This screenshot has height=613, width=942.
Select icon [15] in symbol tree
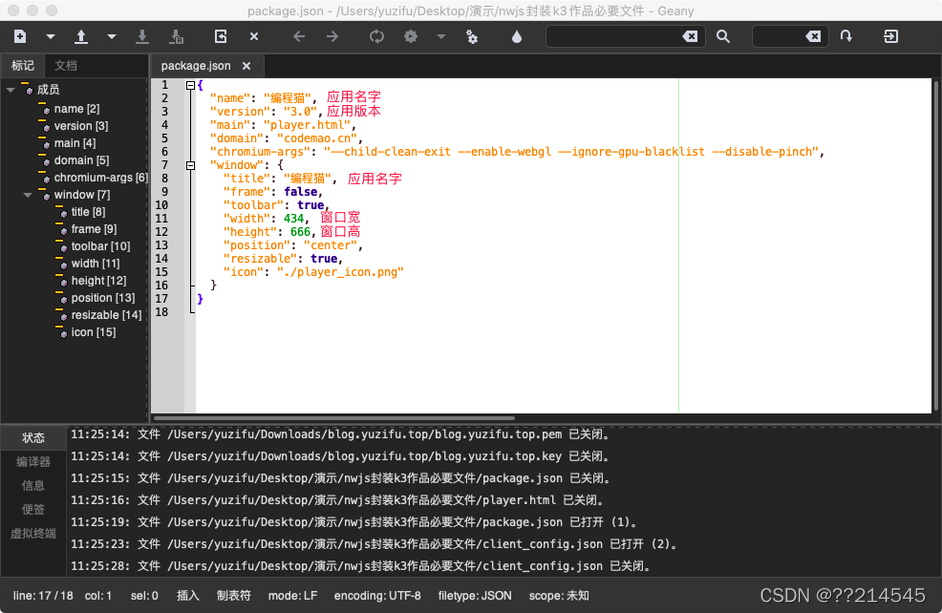[93, 332]
